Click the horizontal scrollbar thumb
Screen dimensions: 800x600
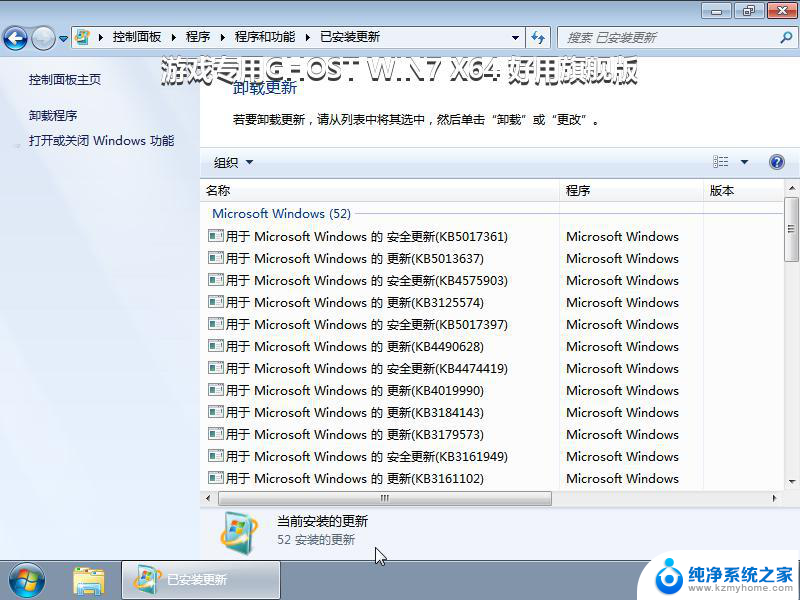click(x=385, y=498)
